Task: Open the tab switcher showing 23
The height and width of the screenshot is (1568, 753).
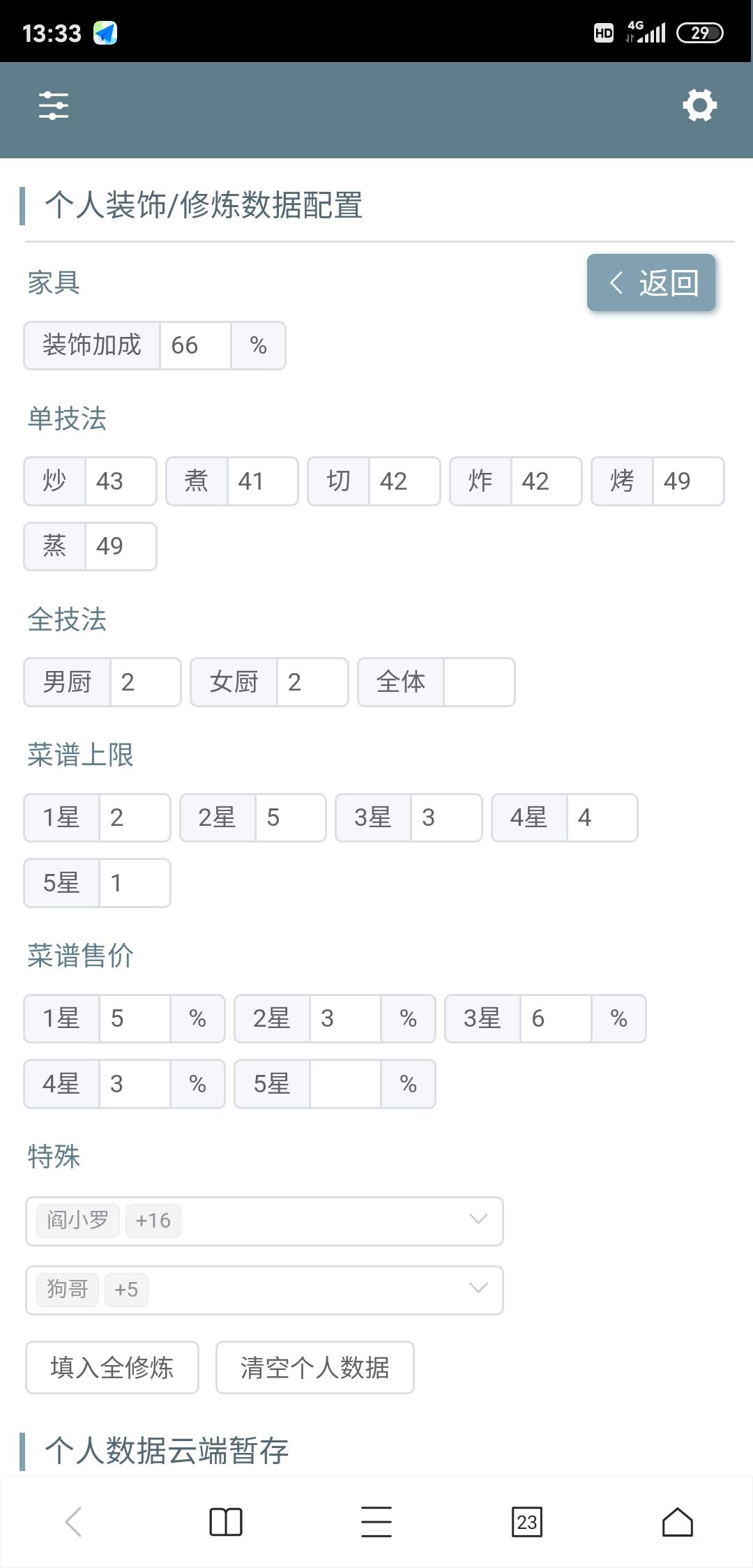Action: click(527, 1521)
